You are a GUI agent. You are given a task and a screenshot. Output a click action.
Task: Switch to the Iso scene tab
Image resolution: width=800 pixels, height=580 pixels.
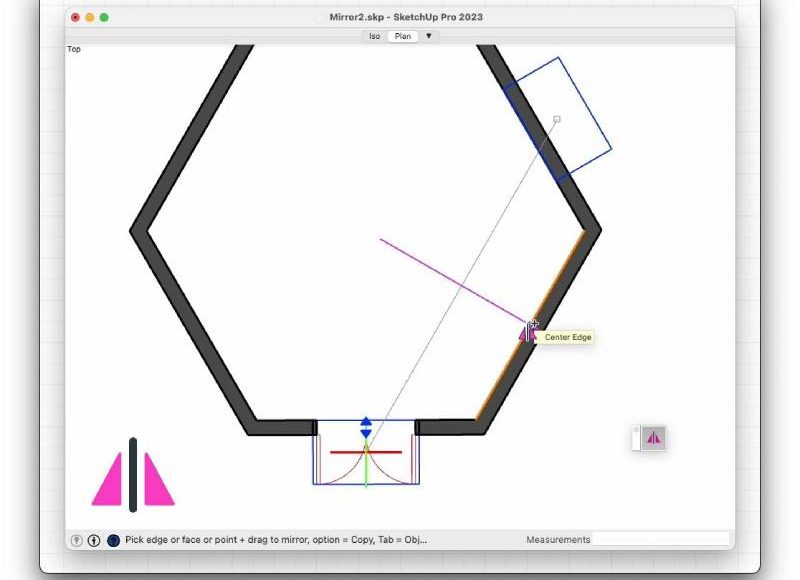[x=374, y=36]
